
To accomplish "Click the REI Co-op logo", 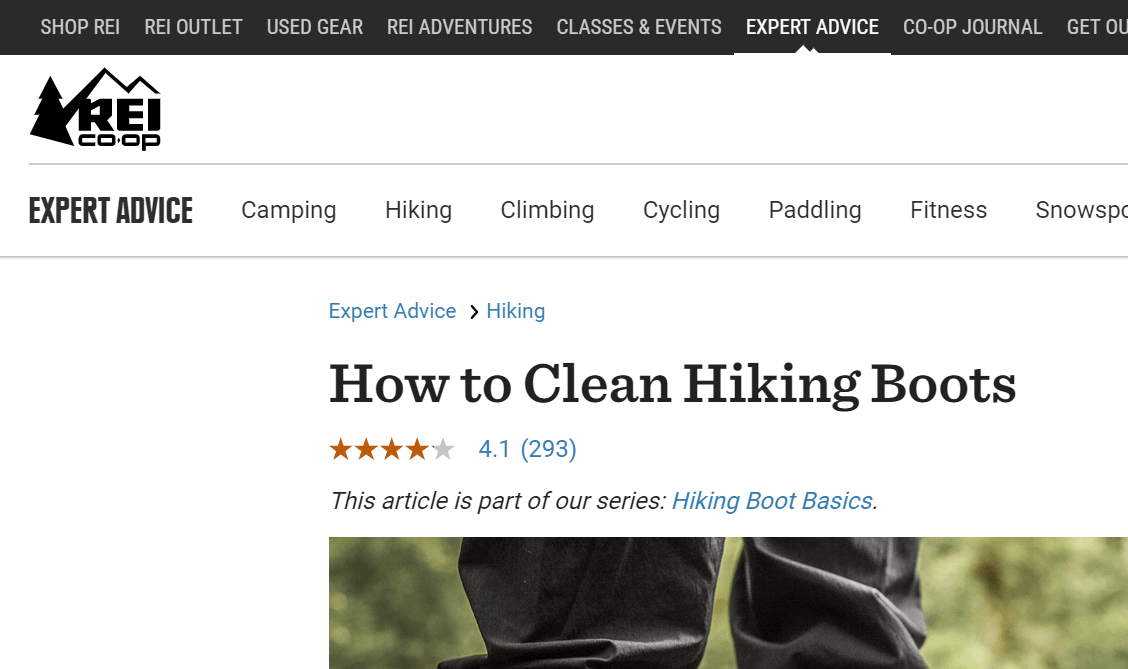I will [x=95, y=109].
